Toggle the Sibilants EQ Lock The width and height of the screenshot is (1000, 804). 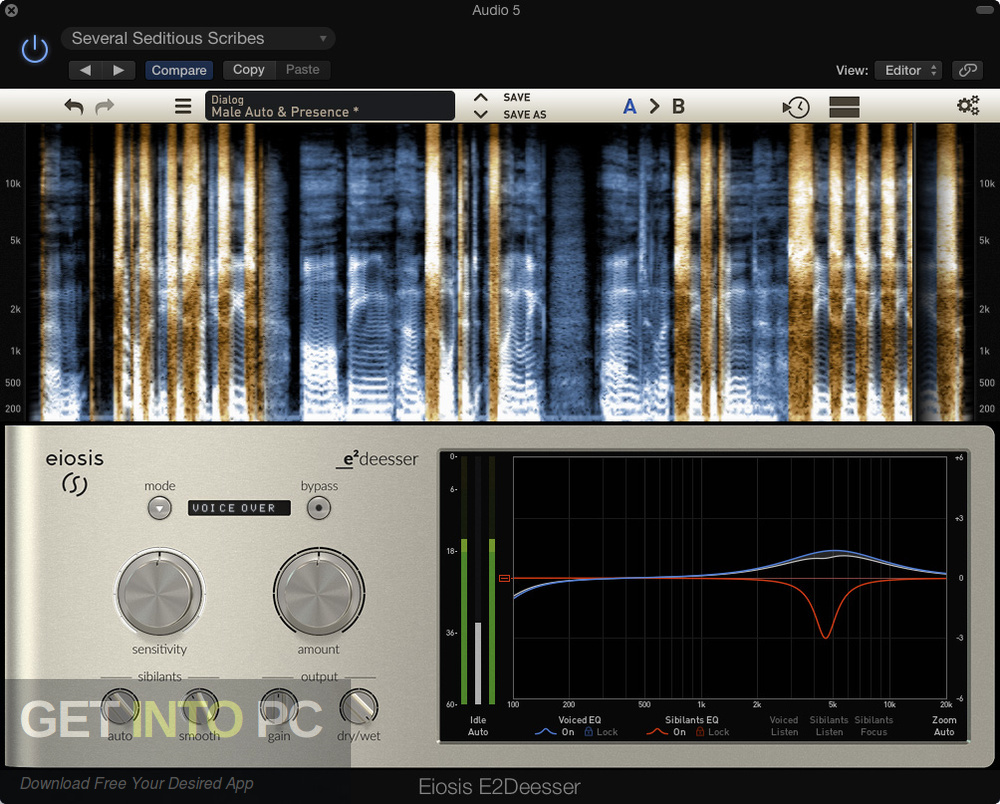[x=712, y=732]
